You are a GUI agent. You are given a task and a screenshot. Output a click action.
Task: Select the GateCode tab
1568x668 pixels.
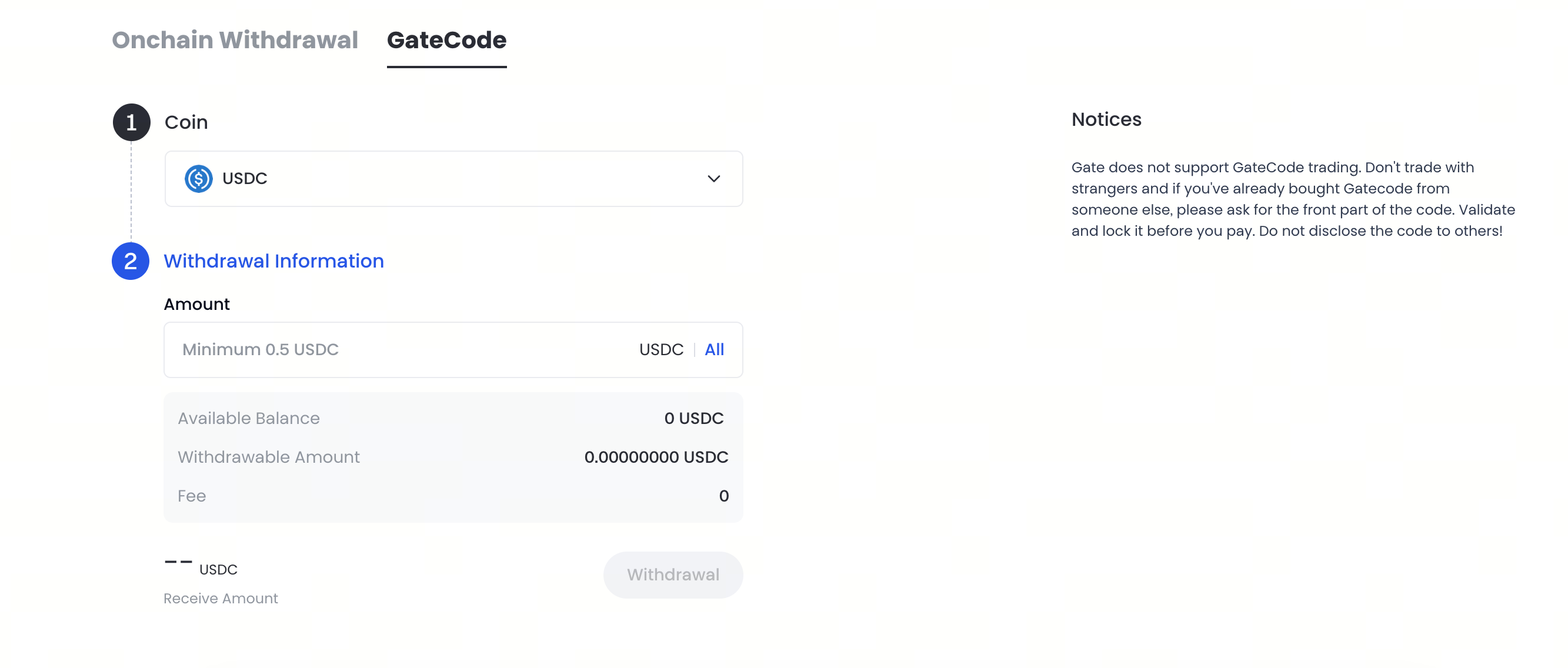(446, 40)
